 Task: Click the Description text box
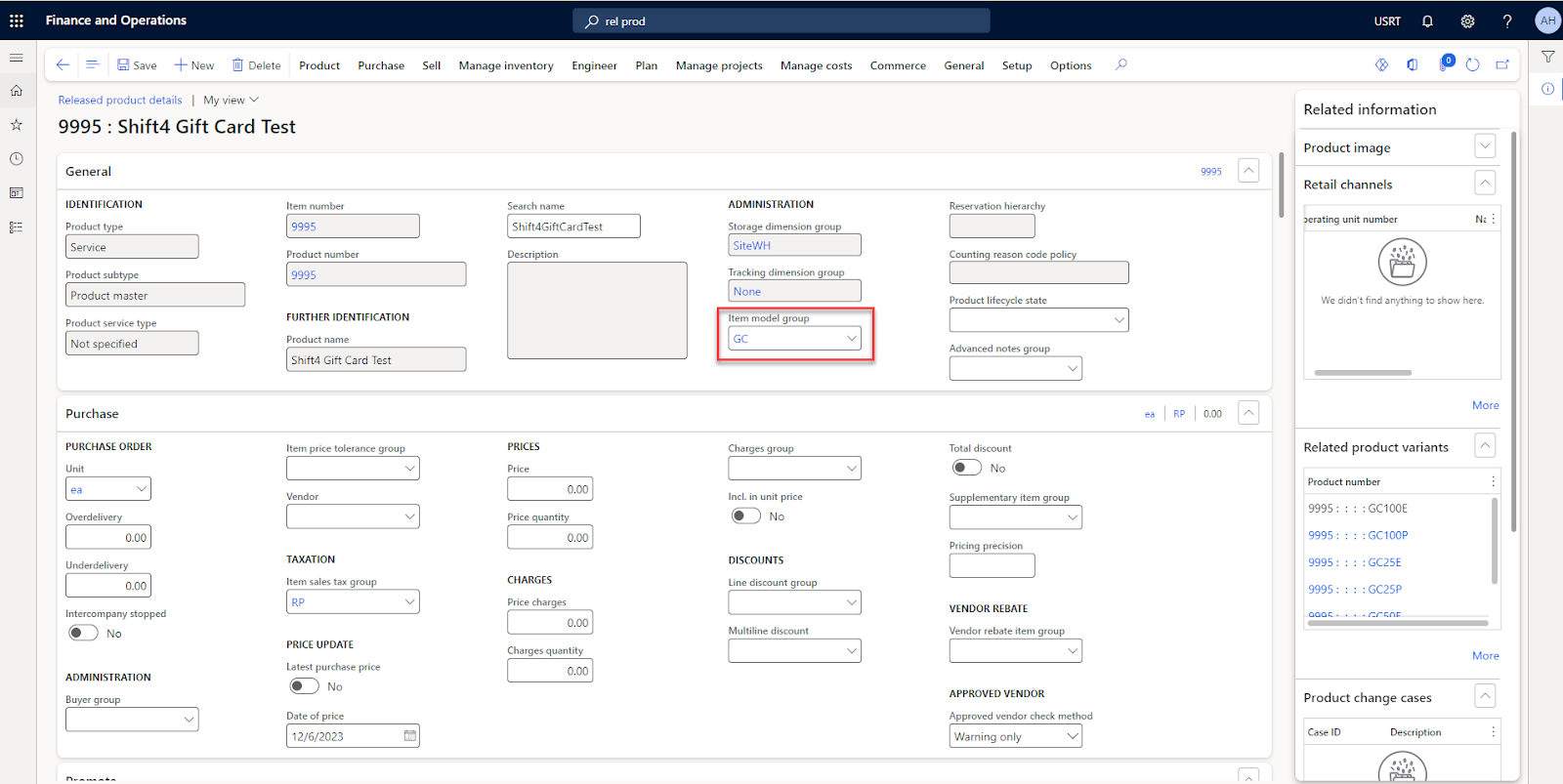click(x=597, y=310)
